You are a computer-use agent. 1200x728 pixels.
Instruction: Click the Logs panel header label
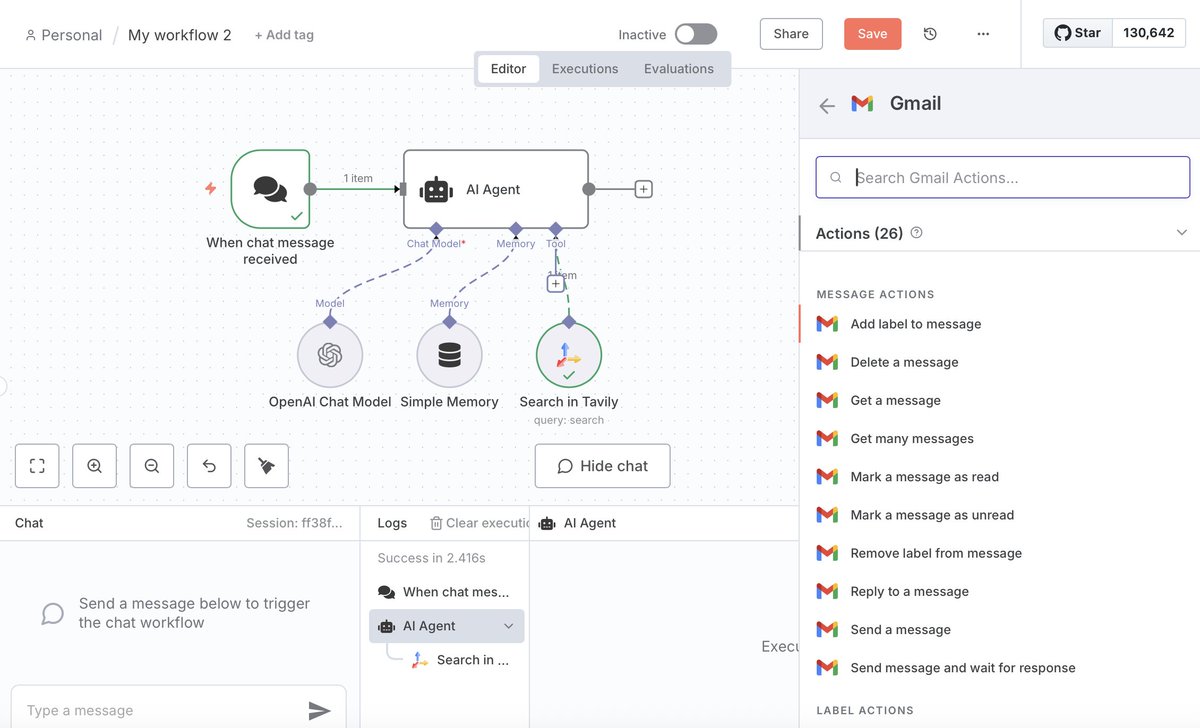click(x=392, y=523)
